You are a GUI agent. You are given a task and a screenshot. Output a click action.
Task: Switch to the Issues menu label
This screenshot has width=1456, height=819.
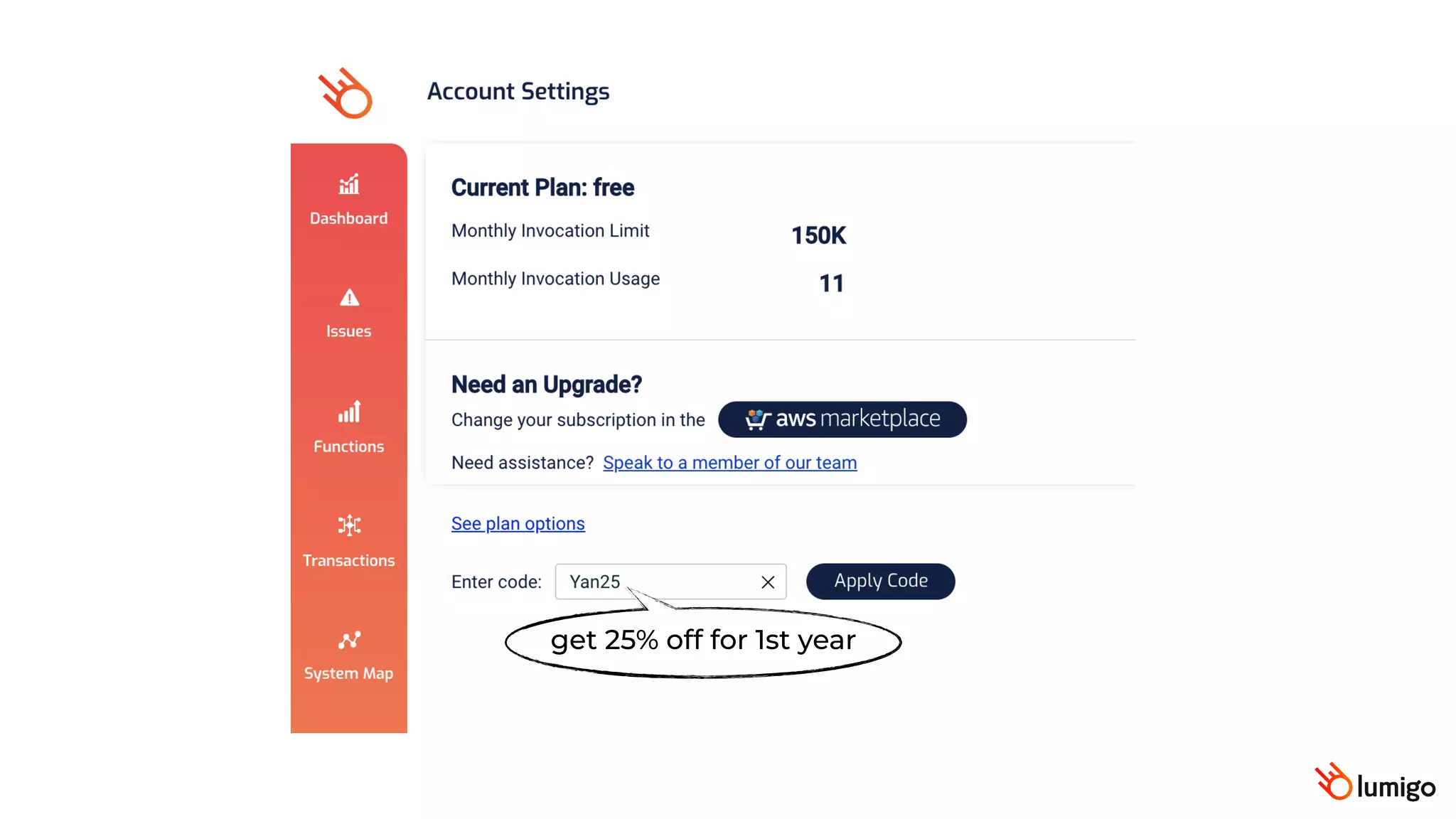click(348, 331)
